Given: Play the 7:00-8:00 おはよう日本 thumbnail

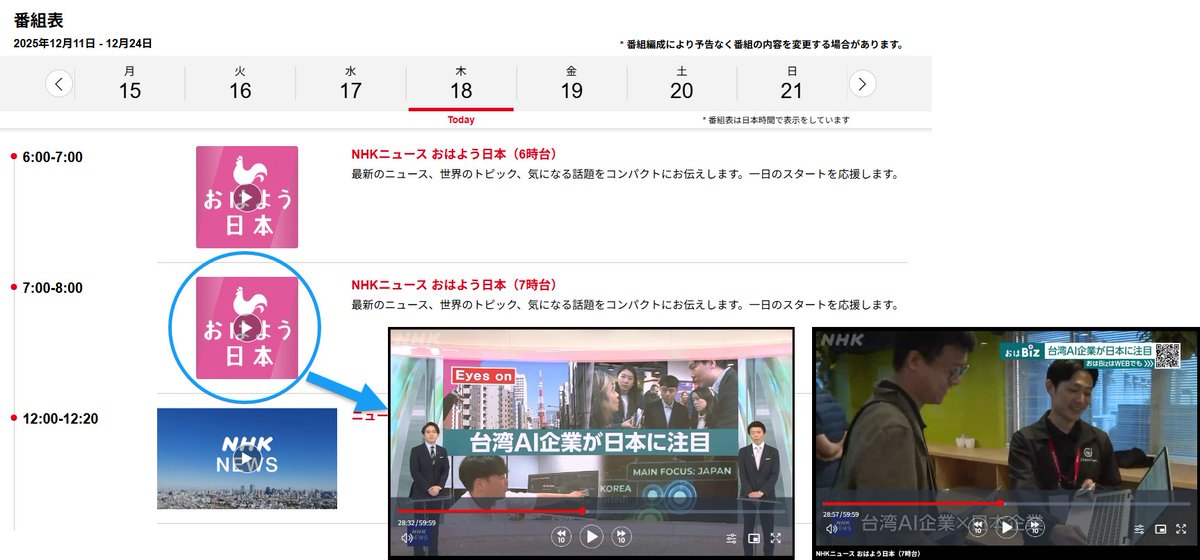Looking at the screenshot, I should [x=247, y=328].
